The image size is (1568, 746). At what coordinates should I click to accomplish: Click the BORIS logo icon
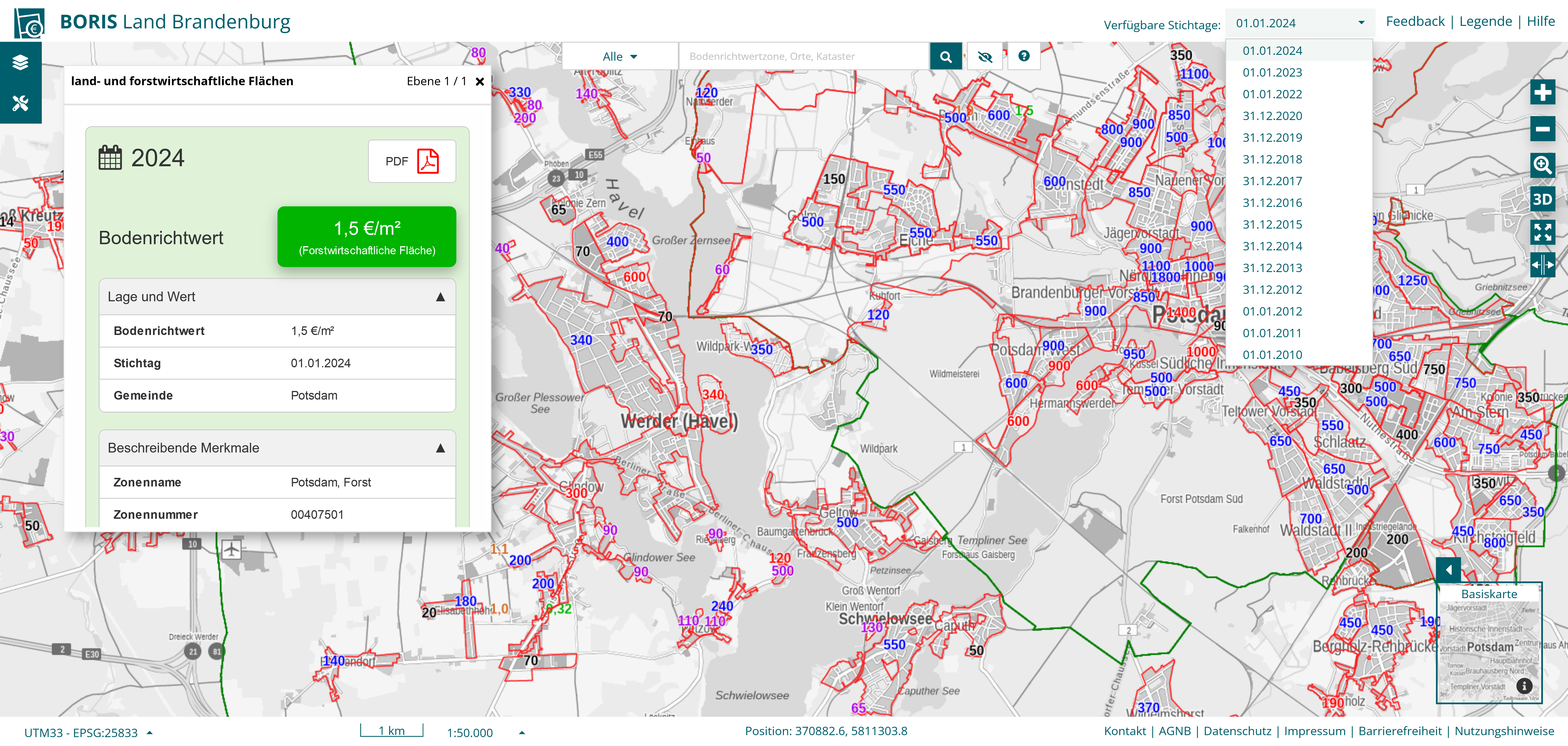[x=29, y=23]
